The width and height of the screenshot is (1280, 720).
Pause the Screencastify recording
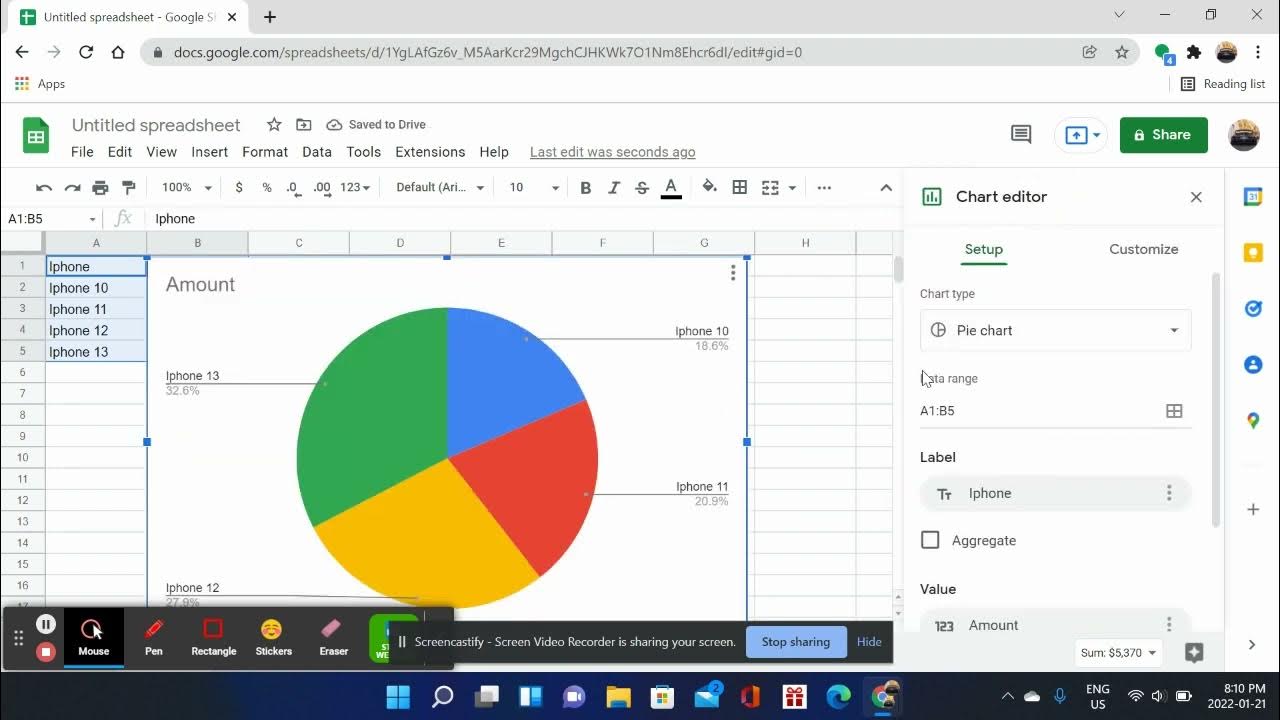pyautogui.click(x=45, y=624)
